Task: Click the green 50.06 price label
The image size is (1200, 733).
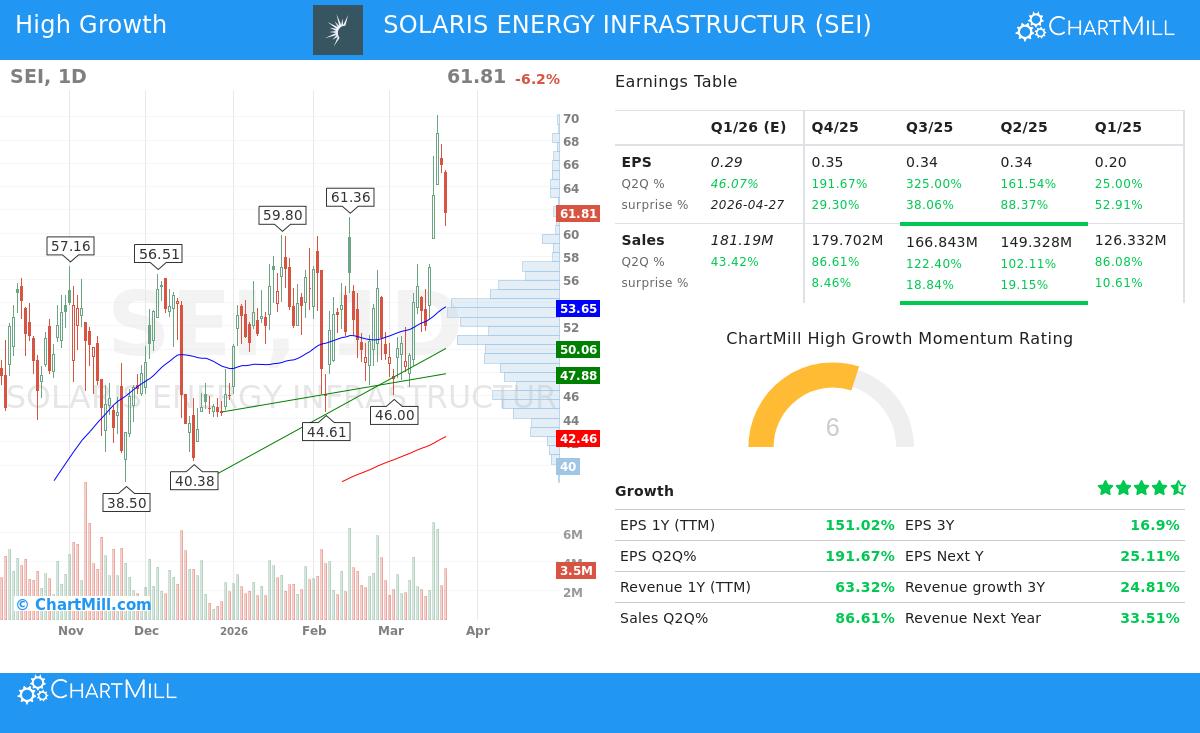Action: click(577, 350)
